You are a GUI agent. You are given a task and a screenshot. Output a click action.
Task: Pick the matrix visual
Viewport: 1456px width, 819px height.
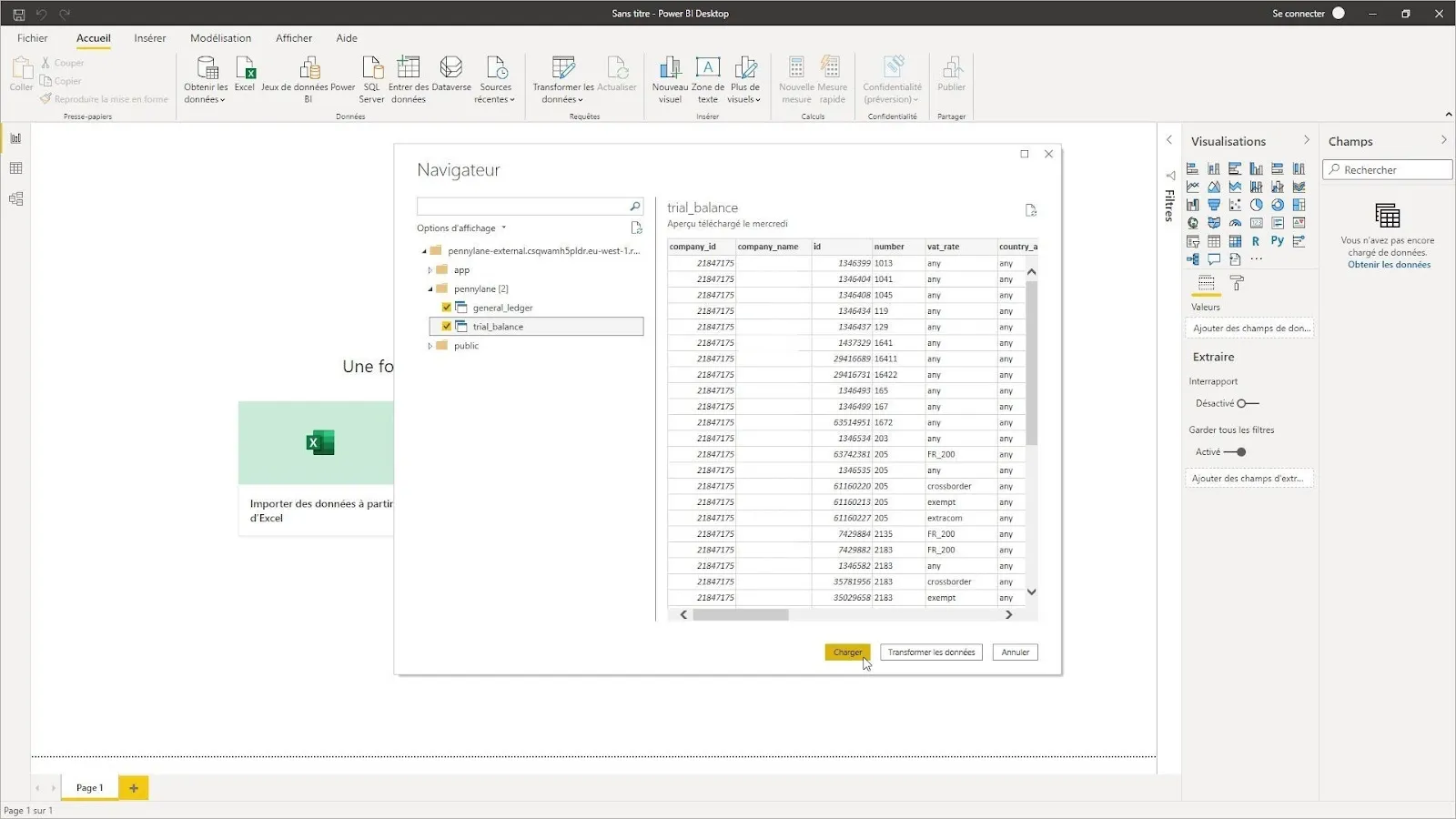[1235, 241]
